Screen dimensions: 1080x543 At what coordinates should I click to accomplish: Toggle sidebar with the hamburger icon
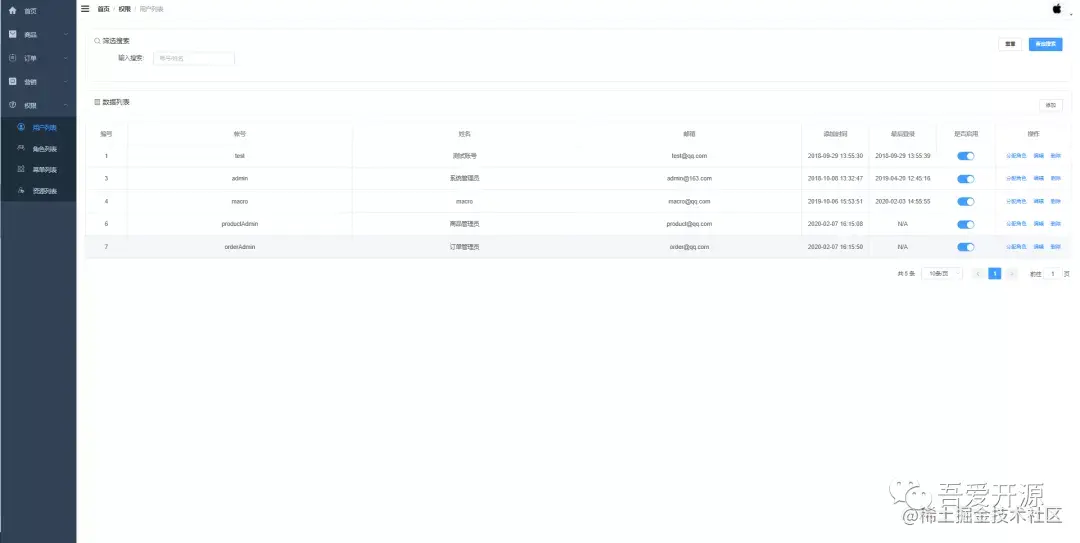point(85,9)
